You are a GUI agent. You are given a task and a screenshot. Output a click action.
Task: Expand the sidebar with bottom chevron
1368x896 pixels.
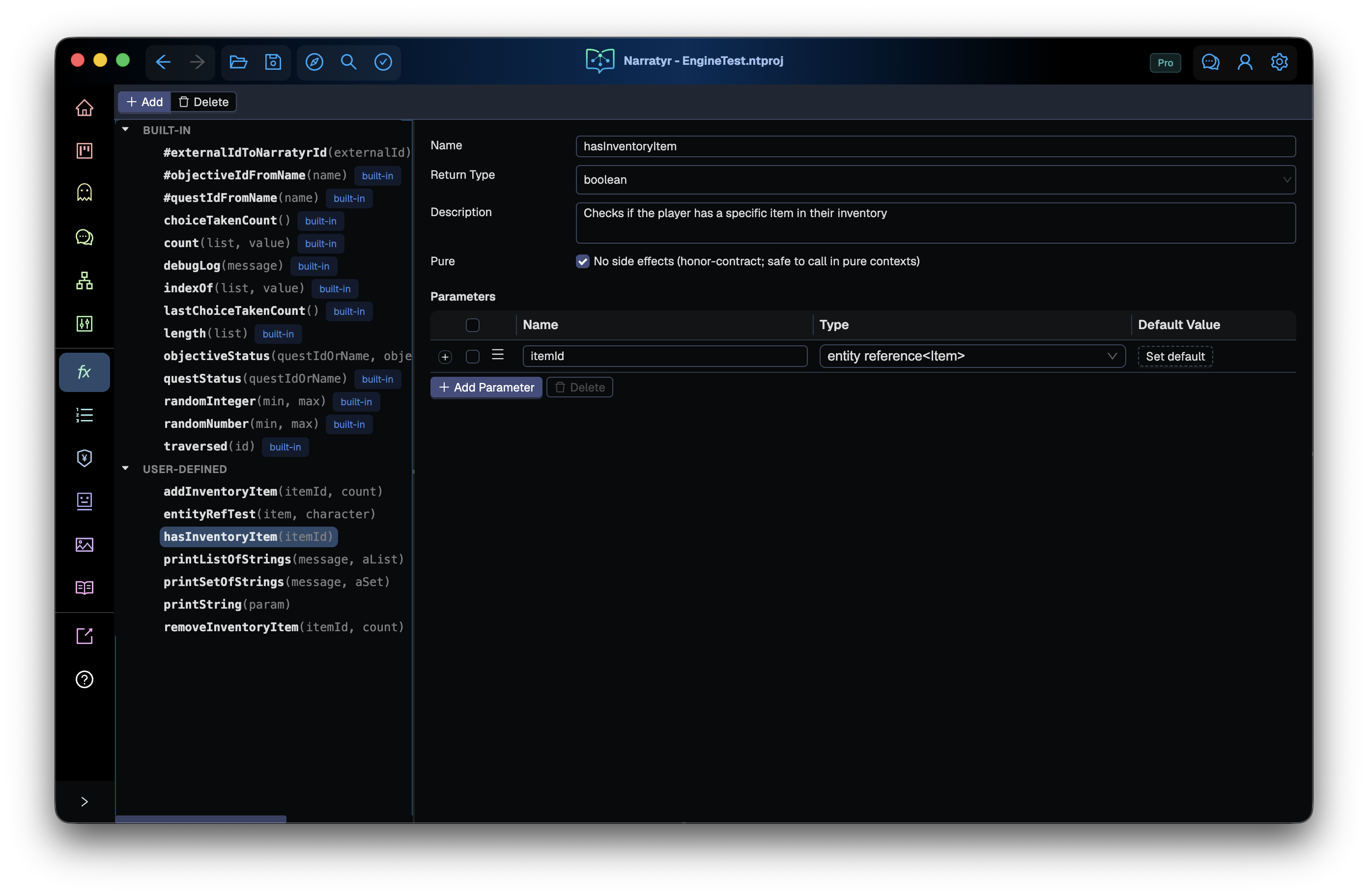(x=85, y=802)
